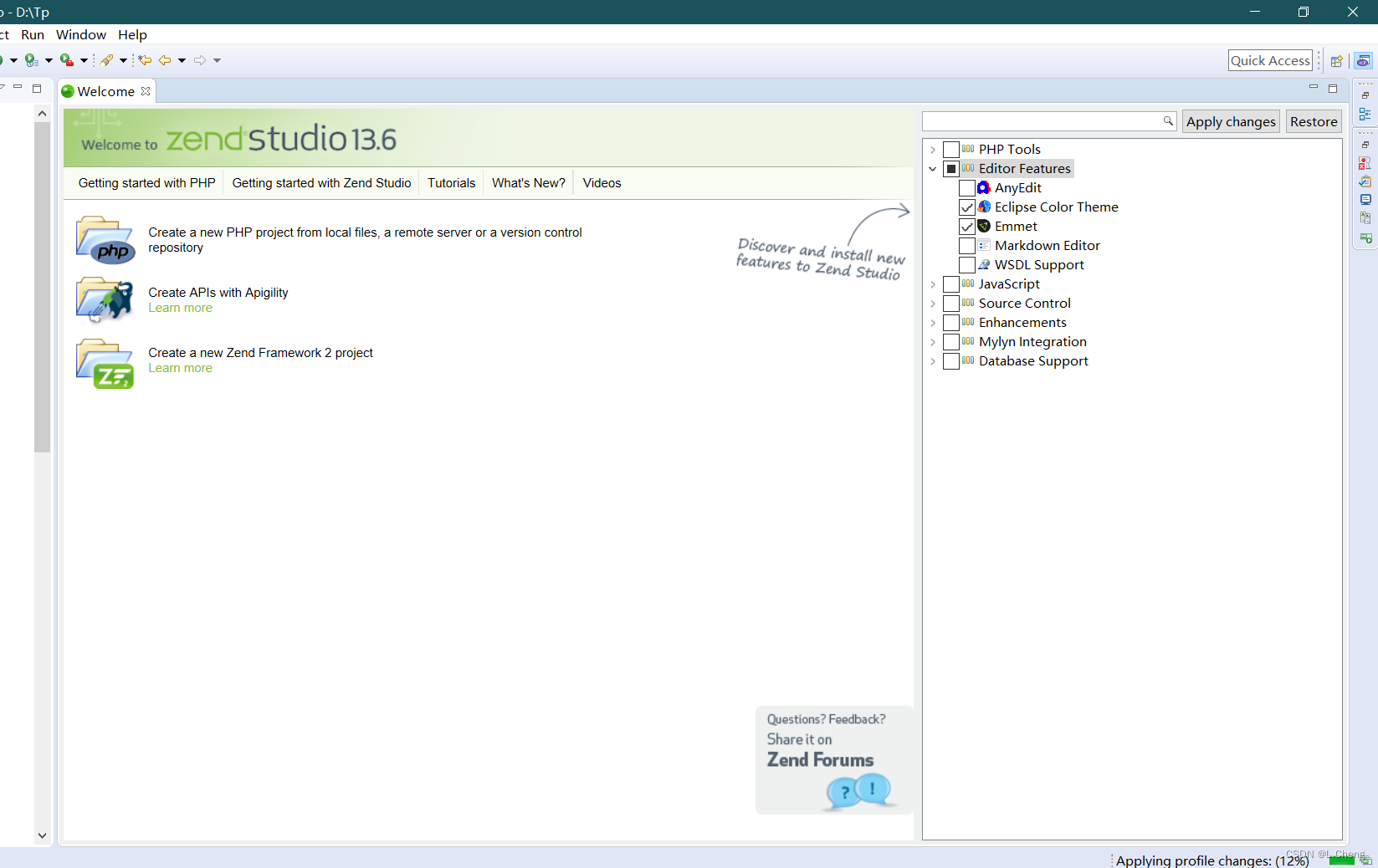Enable the Markdown Editor checkbox
The width and height of the screenshot is (1378, 868).
click(x=967, y=246)
